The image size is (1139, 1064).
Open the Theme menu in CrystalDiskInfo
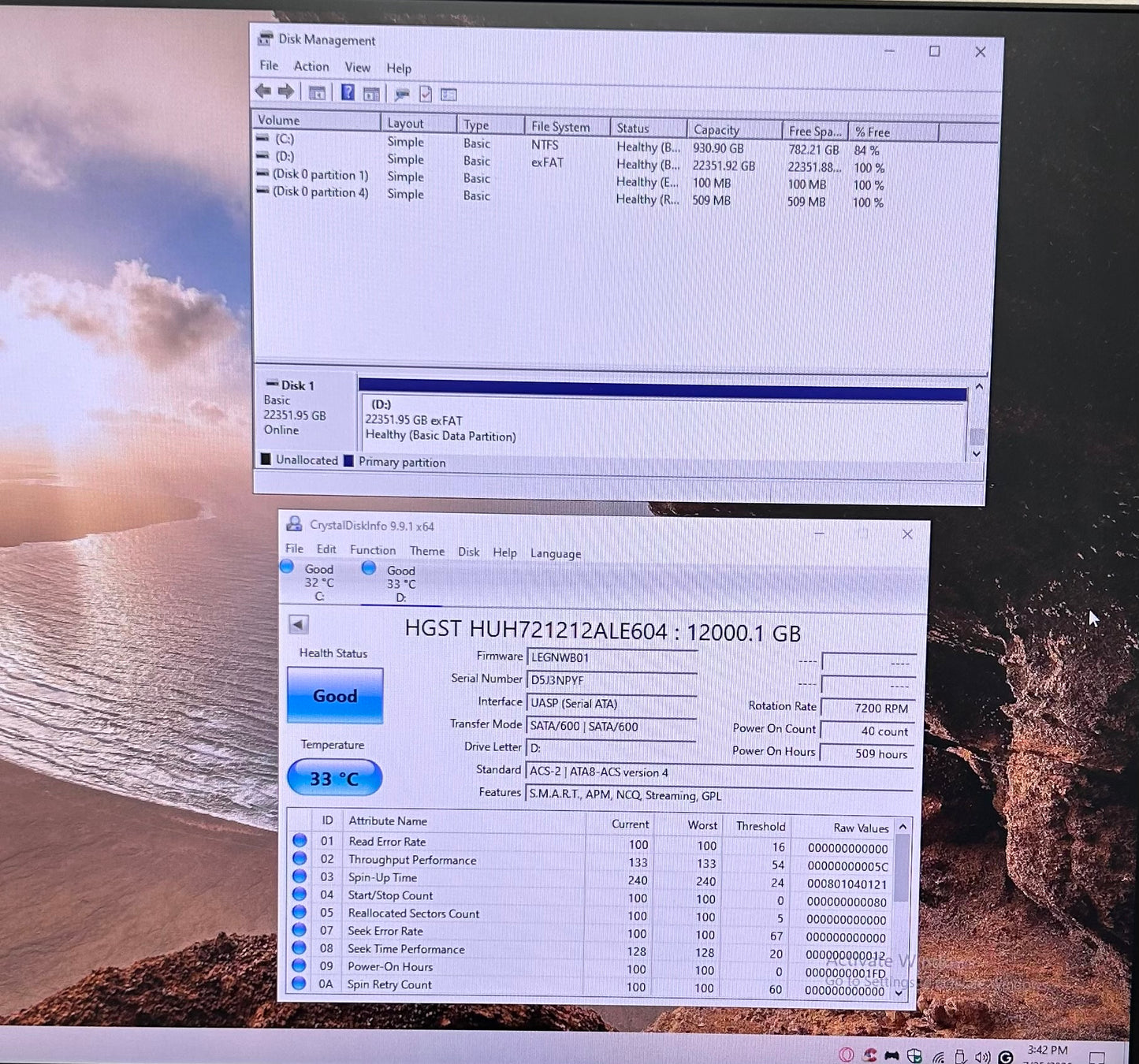pyautogui.click(x=427, y=551)
